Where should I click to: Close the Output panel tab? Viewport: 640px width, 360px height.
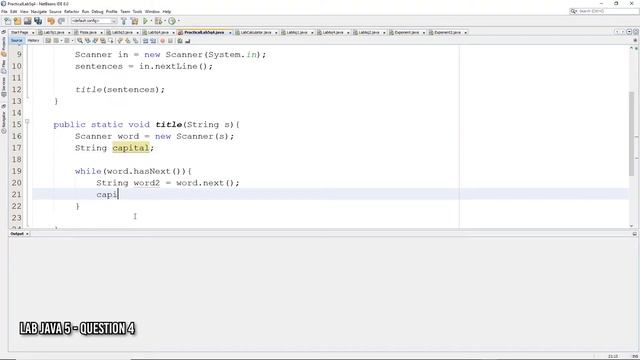[27, 234]
